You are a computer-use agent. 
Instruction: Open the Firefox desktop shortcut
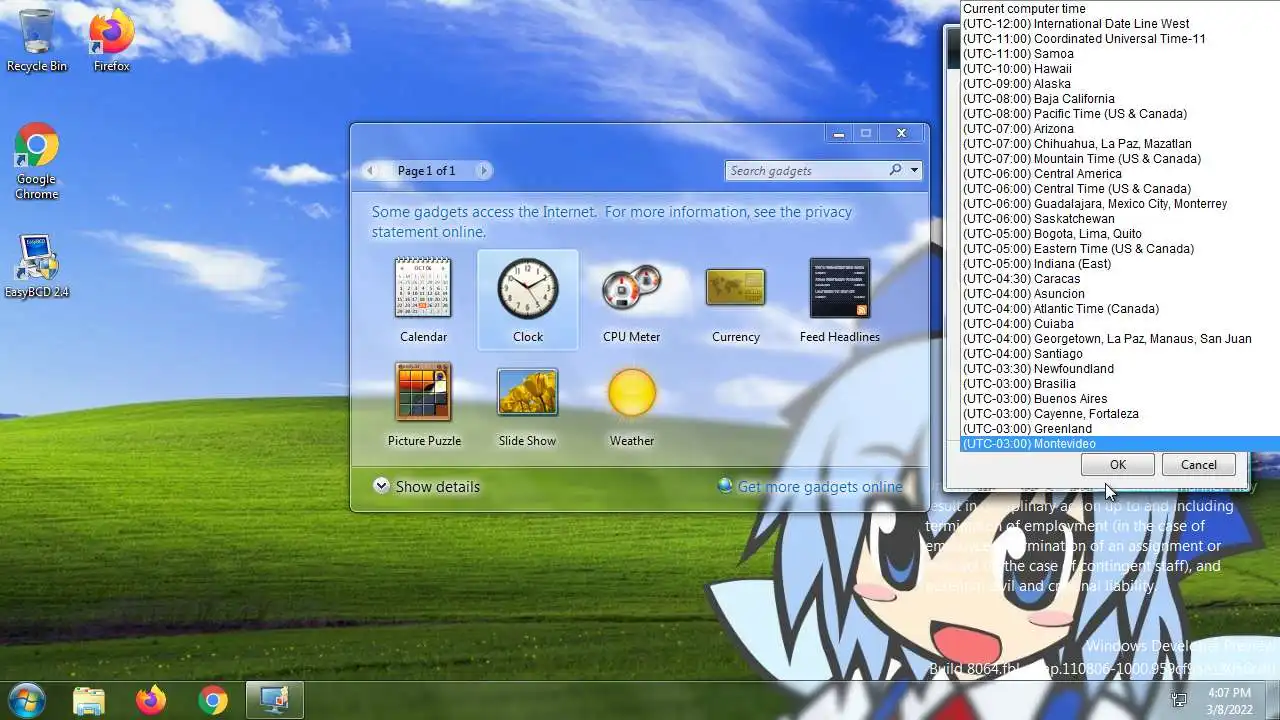pos(111,40)
